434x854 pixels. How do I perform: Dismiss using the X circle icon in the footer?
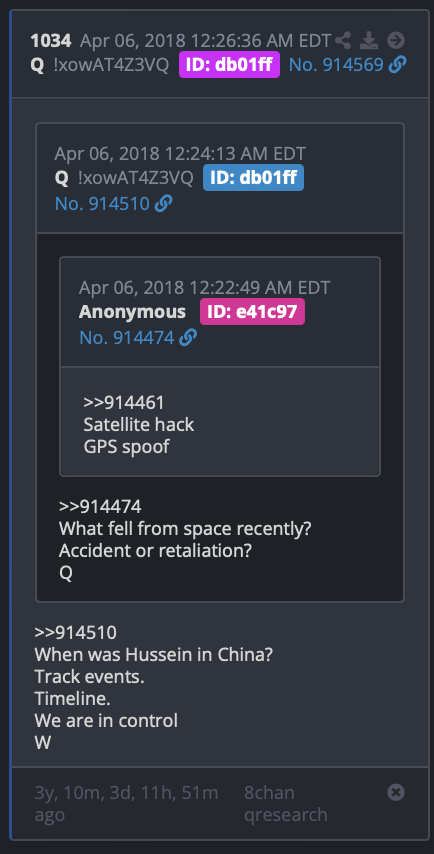(x=396, y=792)
